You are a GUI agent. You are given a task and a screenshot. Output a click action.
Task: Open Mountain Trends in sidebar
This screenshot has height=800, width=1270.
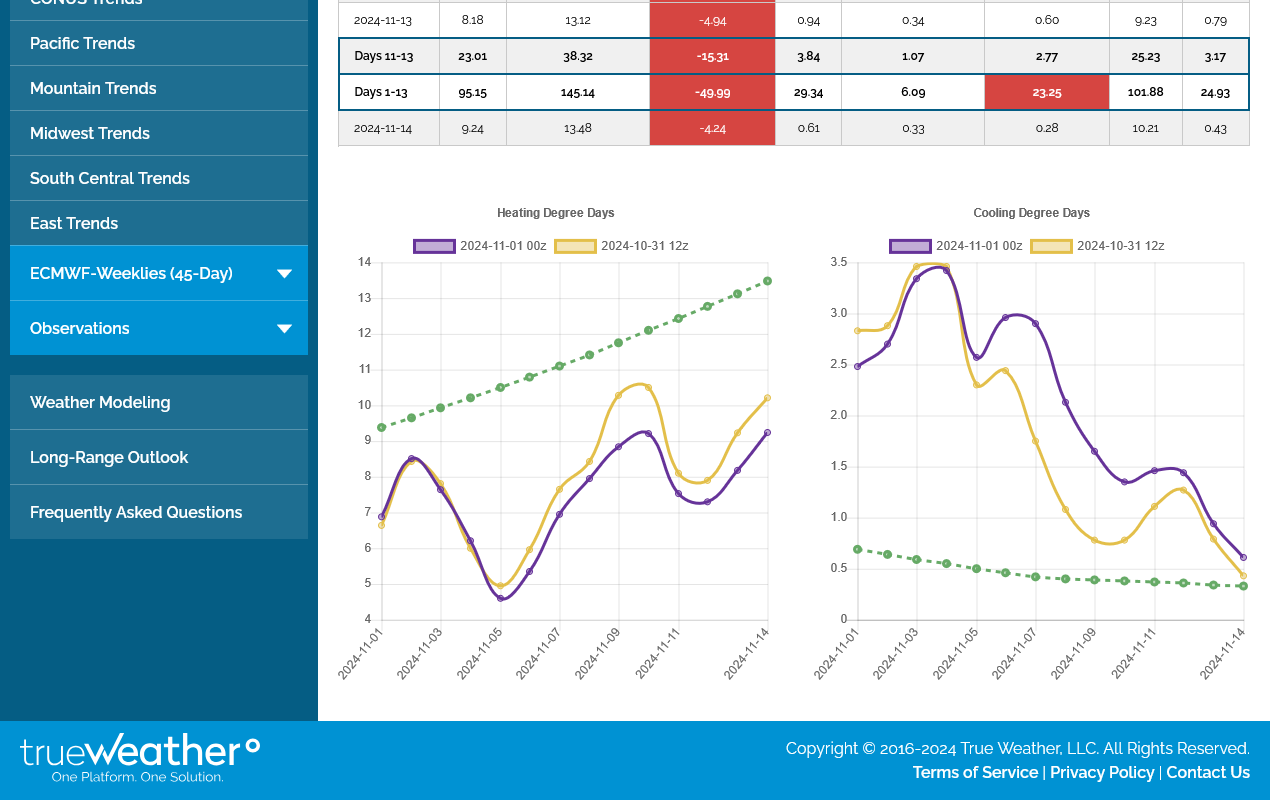click(93, 88)
